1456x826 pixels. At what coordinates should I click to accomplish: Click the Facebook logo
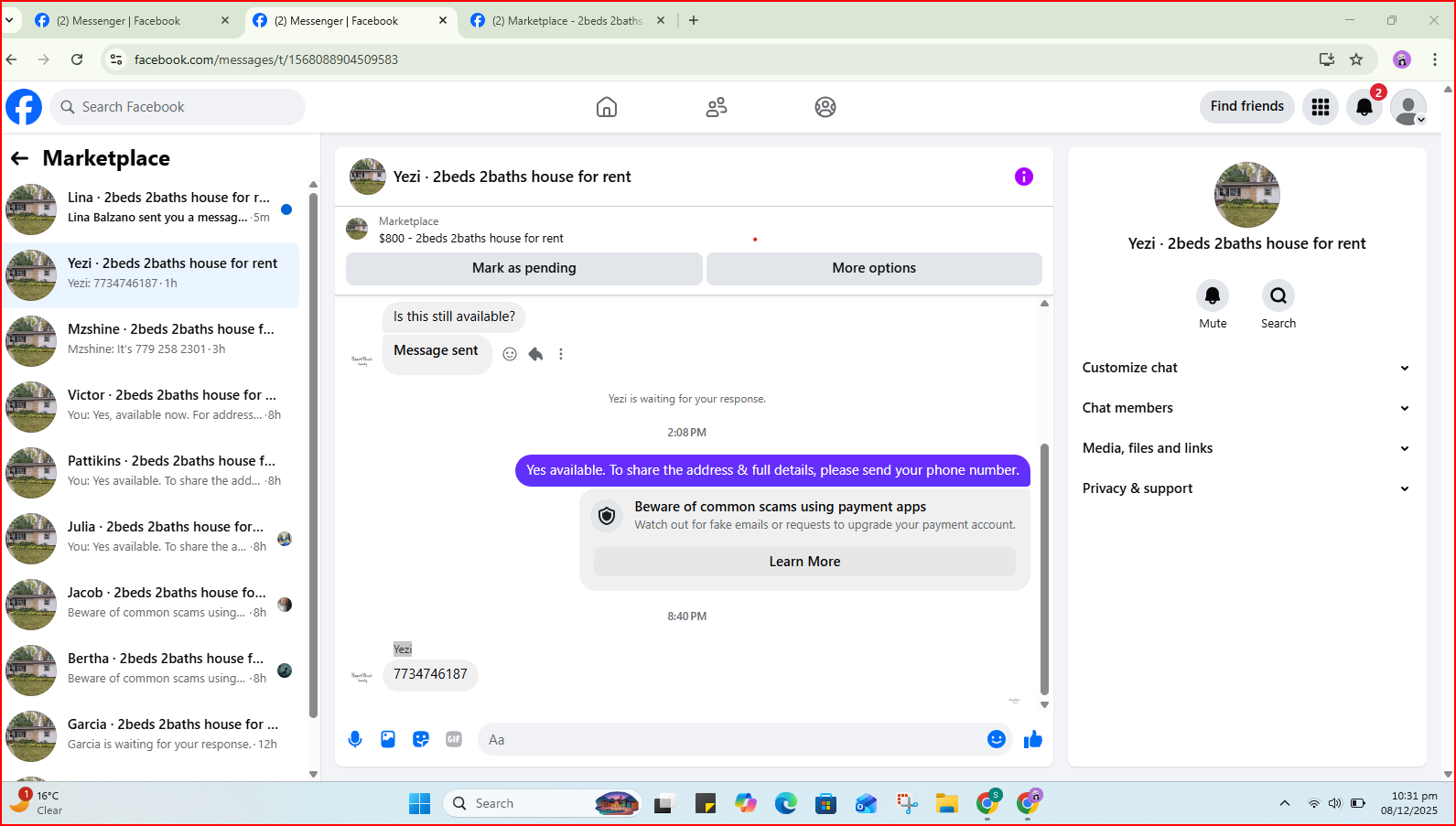[24, 107]
